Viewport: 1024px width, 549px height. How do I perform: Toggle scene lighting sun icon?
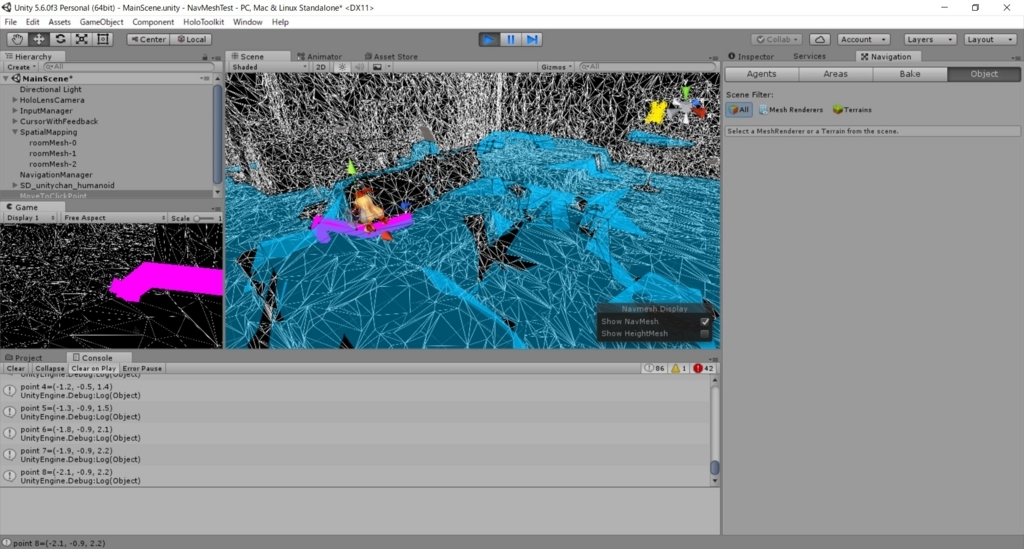pos(342,67)
